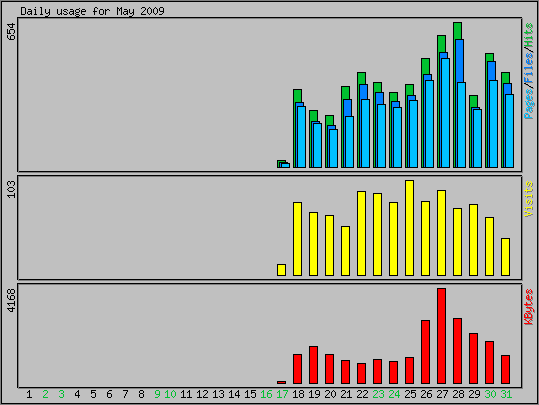The image size is (539, 405).
Task: Select day 9 axis label
Action: point(157,394)
